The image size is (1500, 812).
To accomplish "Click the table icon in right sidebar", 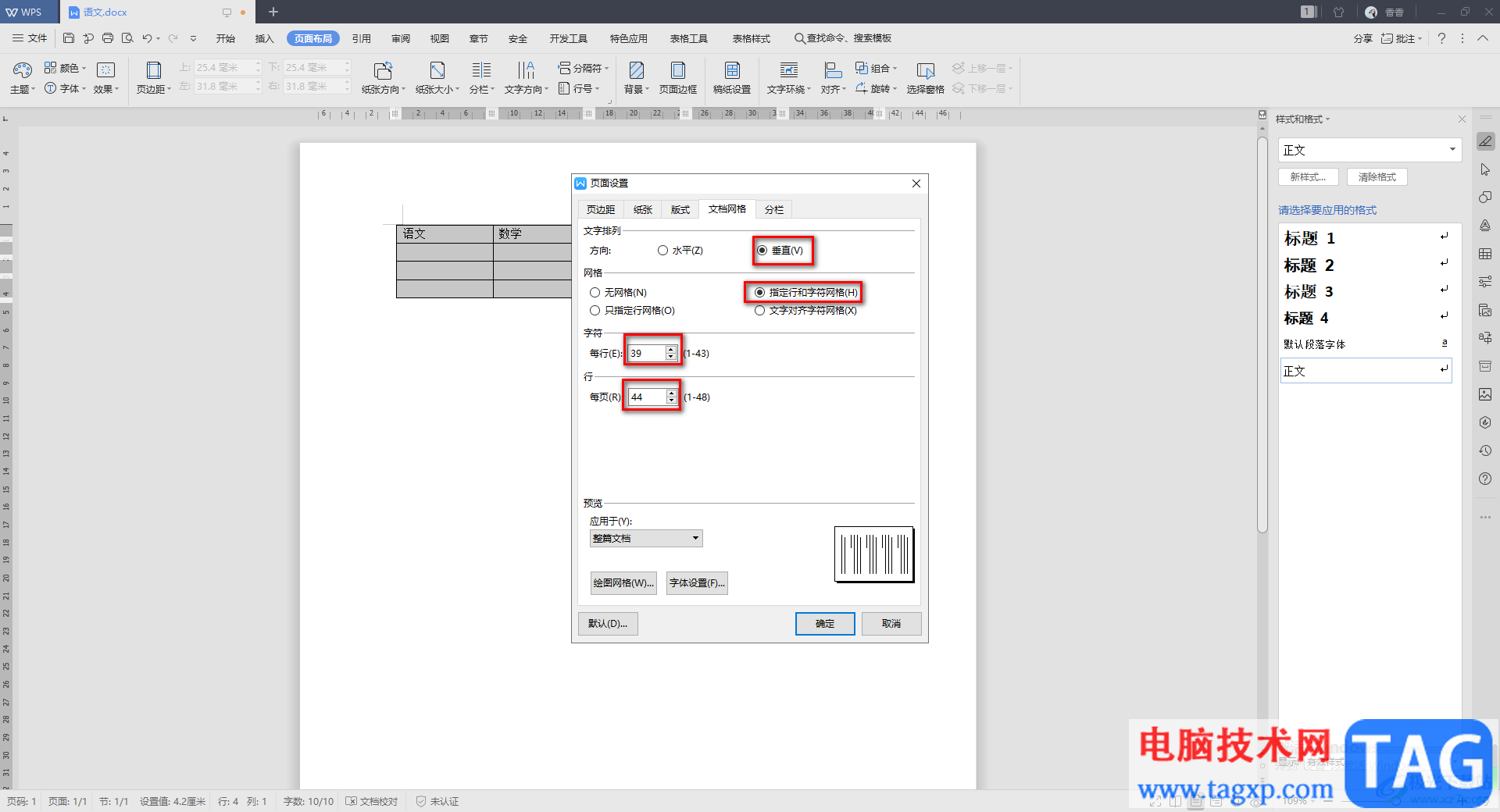I will click(x=1485, y=254).
